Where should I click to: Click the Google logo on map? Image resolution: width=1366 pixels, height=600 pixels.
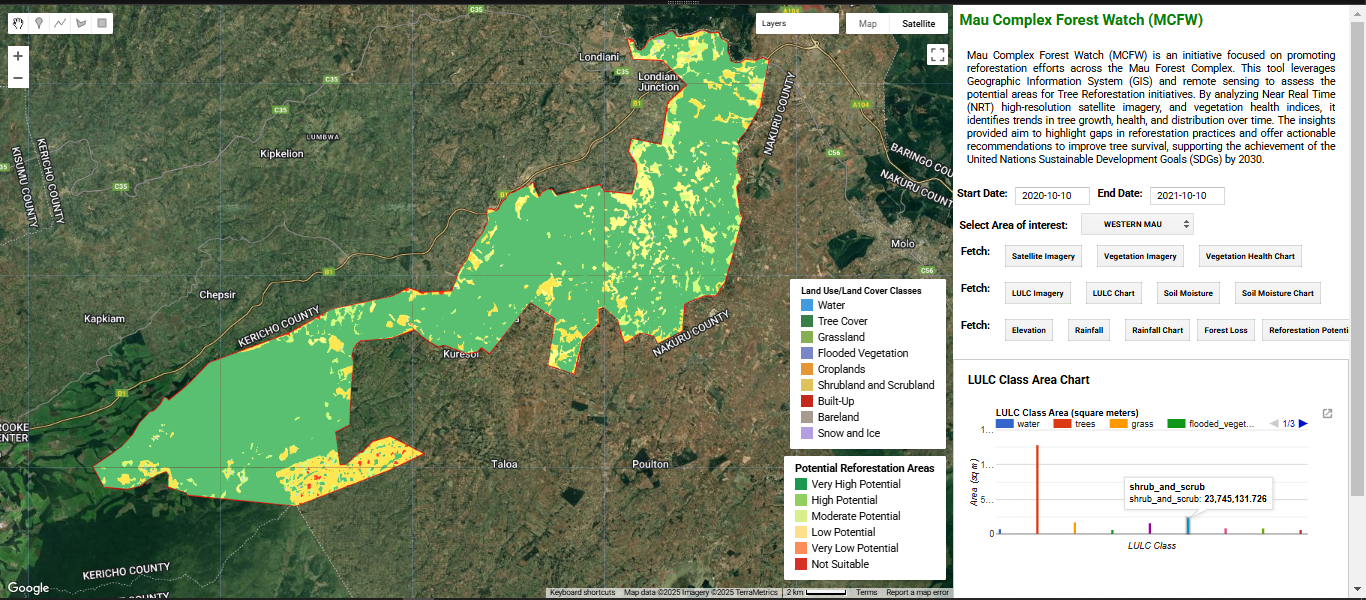tap(28, 588)
